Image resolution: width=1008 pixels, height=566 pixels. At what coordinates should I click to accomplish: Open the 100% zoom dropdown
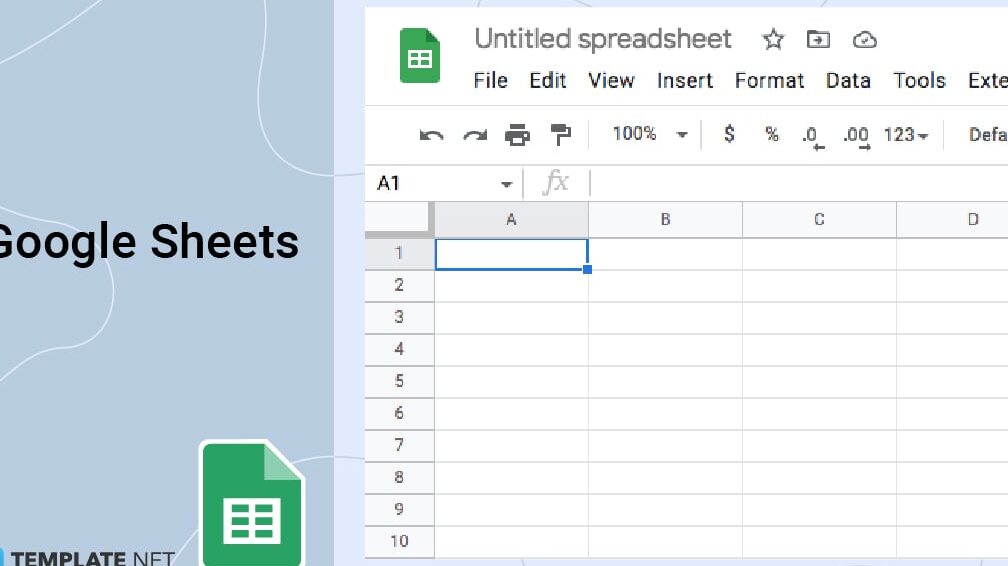pyautogui.click(x=650, y=134)
